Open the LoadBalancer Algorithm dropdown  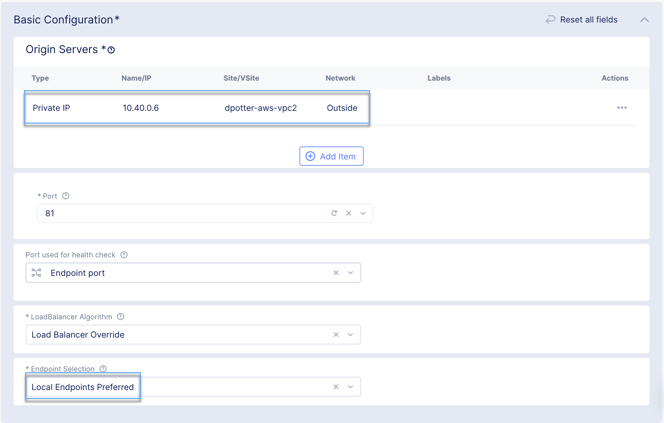point(351,335)
